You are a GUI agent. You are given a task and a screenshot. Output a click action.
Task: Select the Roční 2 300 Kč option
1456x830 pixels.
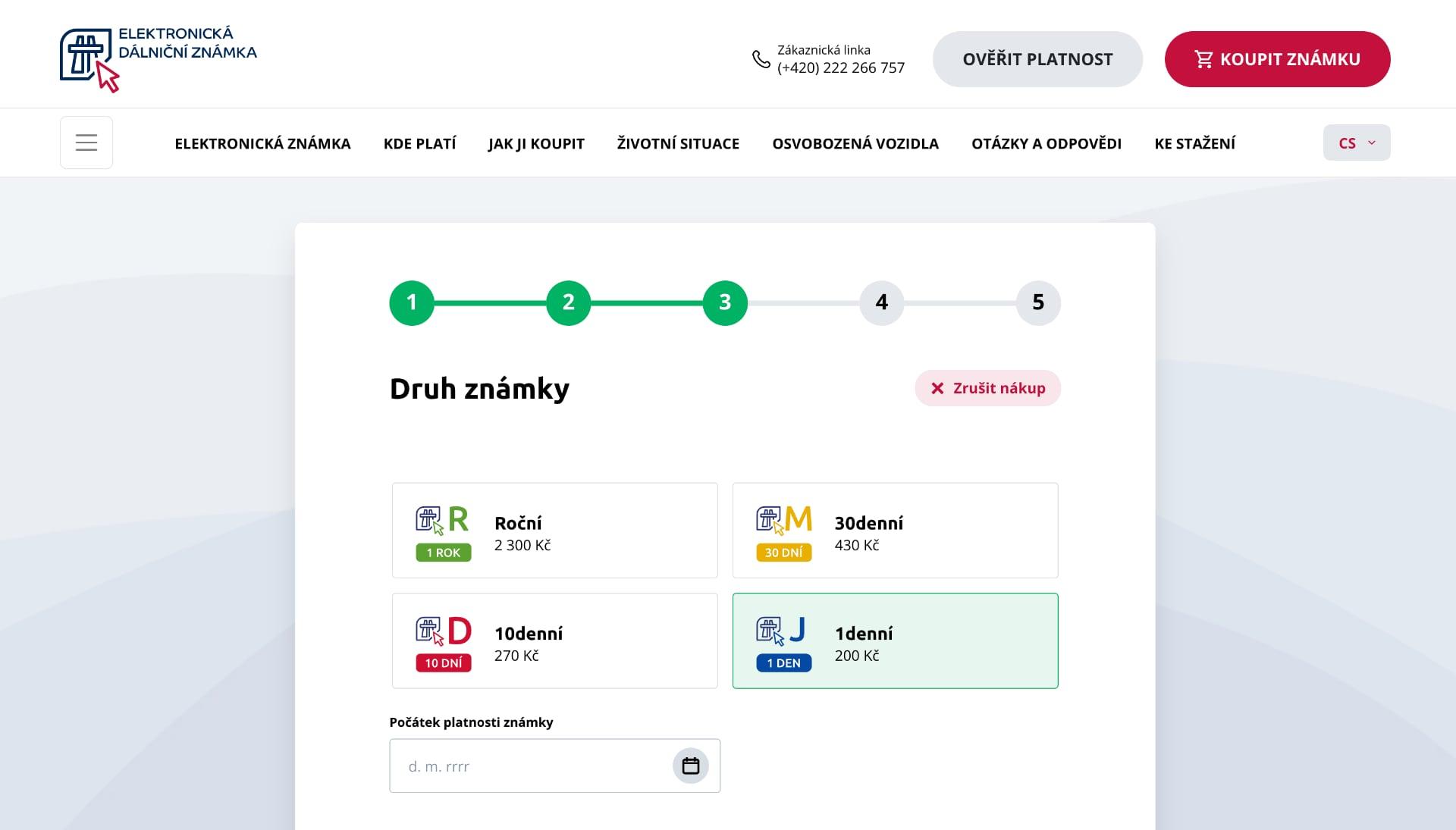click(555, 531)
